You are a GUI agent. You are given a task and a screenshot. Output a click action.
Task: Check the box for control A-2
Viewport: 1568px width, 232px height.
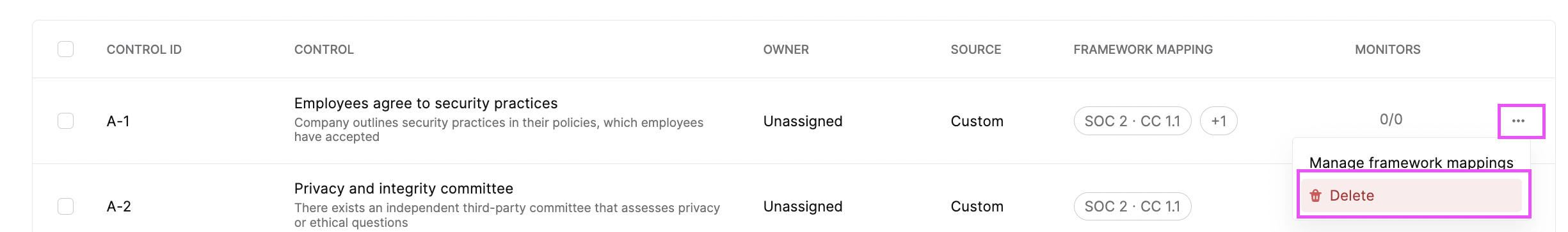[65, 206]
